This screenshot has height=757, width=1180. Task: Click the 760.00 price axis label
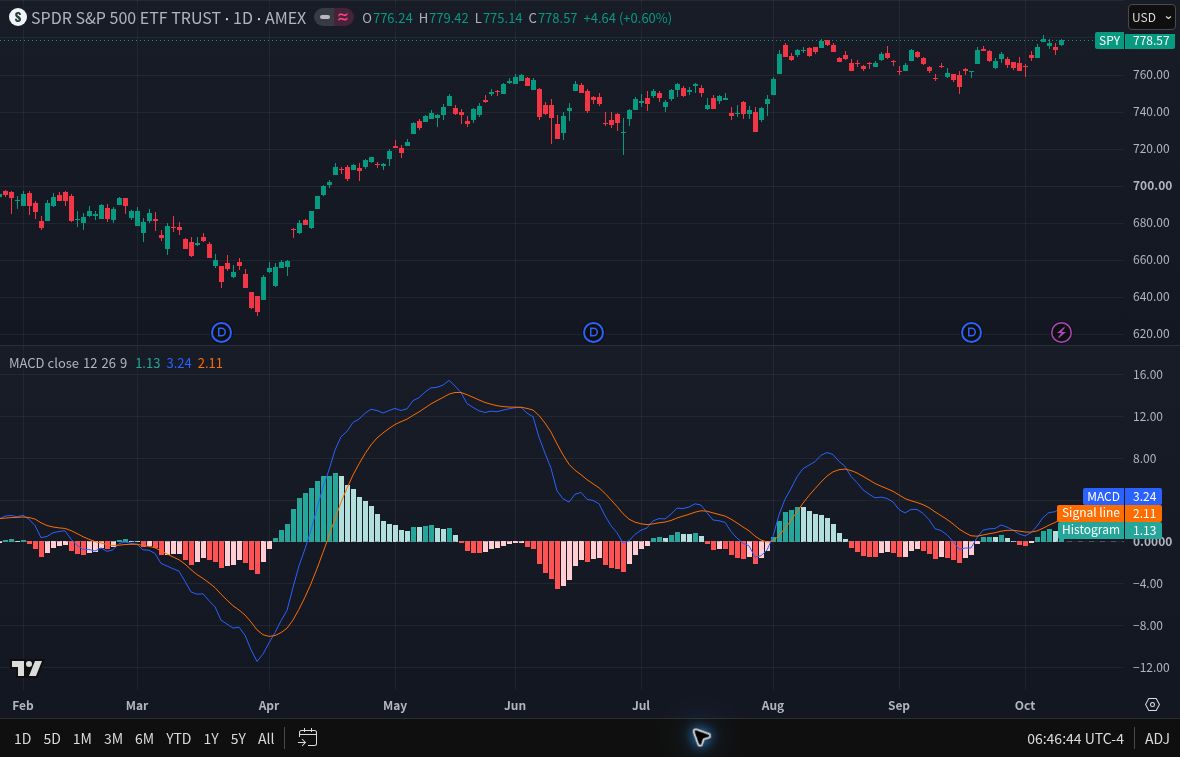click(x=1151, y=74)
